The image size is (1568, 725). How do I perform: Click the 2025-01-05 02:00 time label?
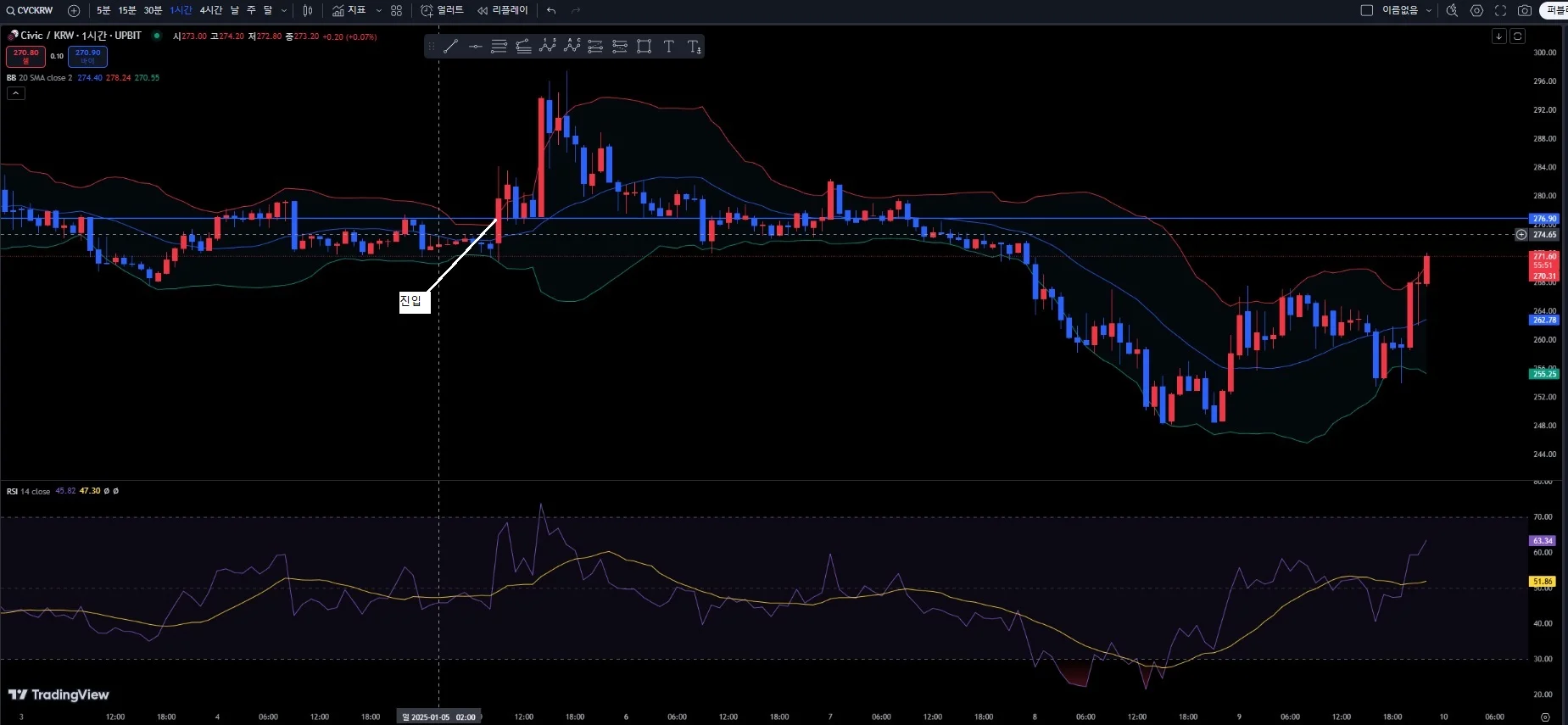(x=438, y=717)
